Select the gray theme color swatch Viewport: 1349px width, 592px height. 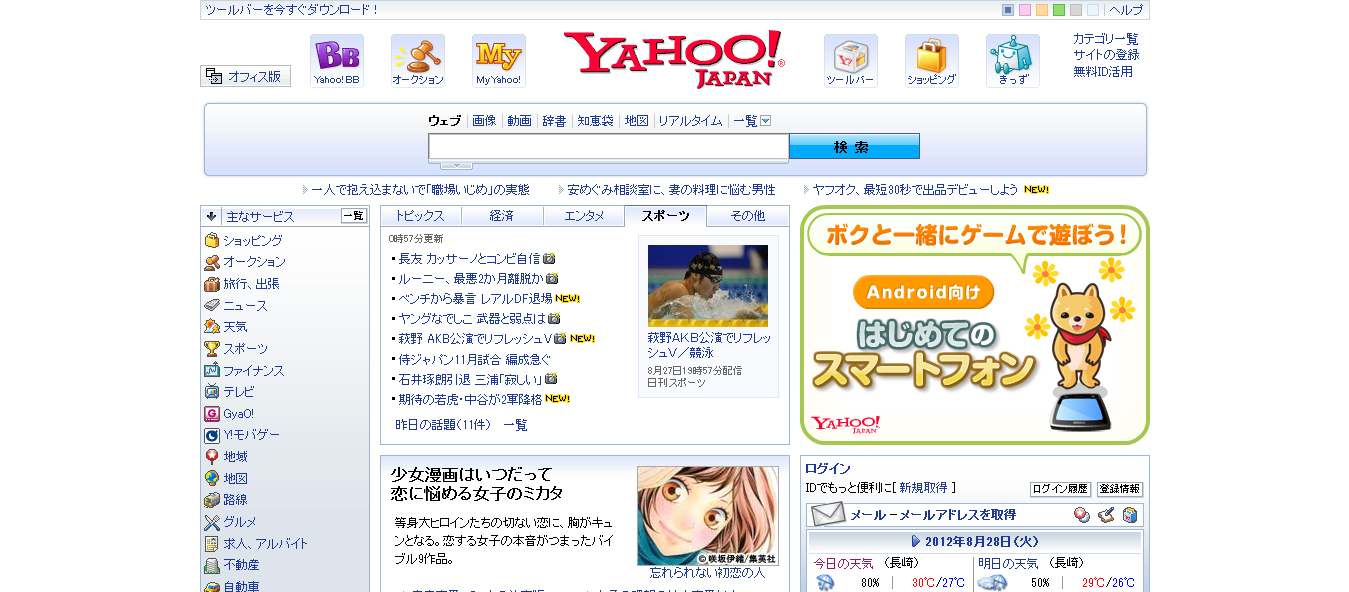1076,10
